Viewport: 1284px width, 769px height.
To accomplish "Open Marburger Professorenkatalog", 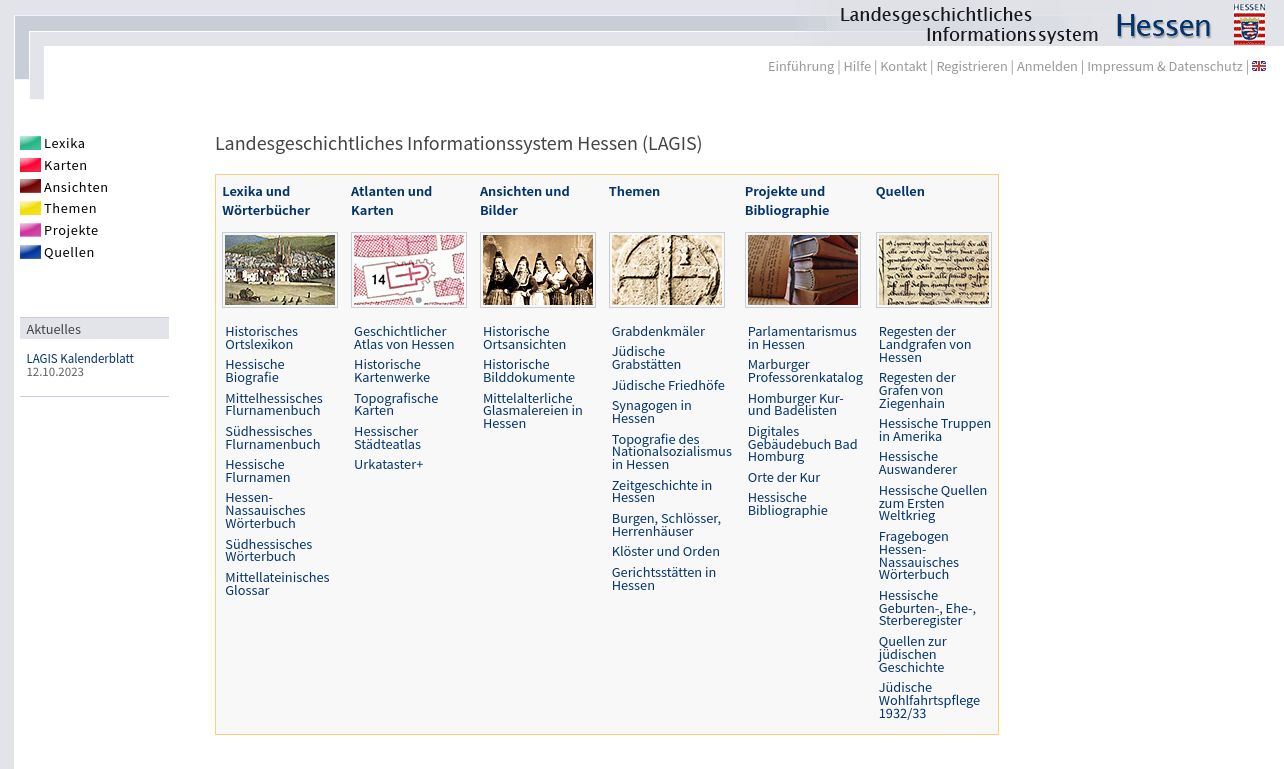I will [805, 371].
